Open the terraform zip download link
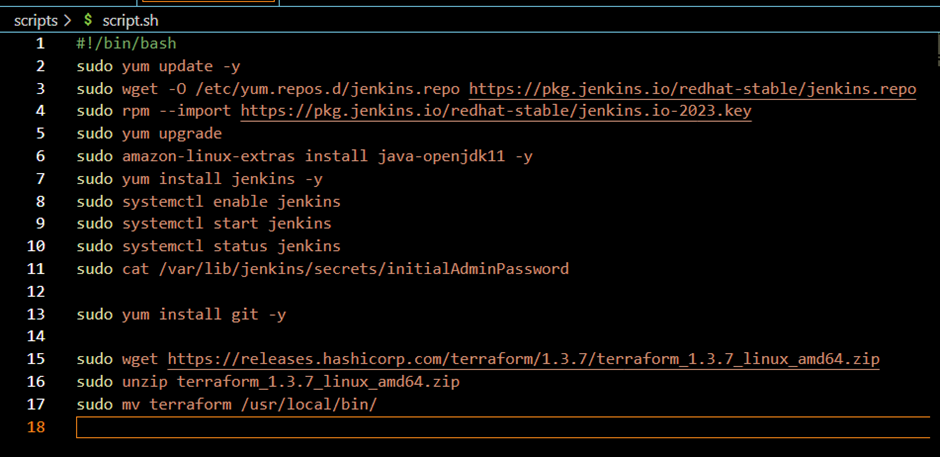 pyautogui.click(x=523, y=358)
